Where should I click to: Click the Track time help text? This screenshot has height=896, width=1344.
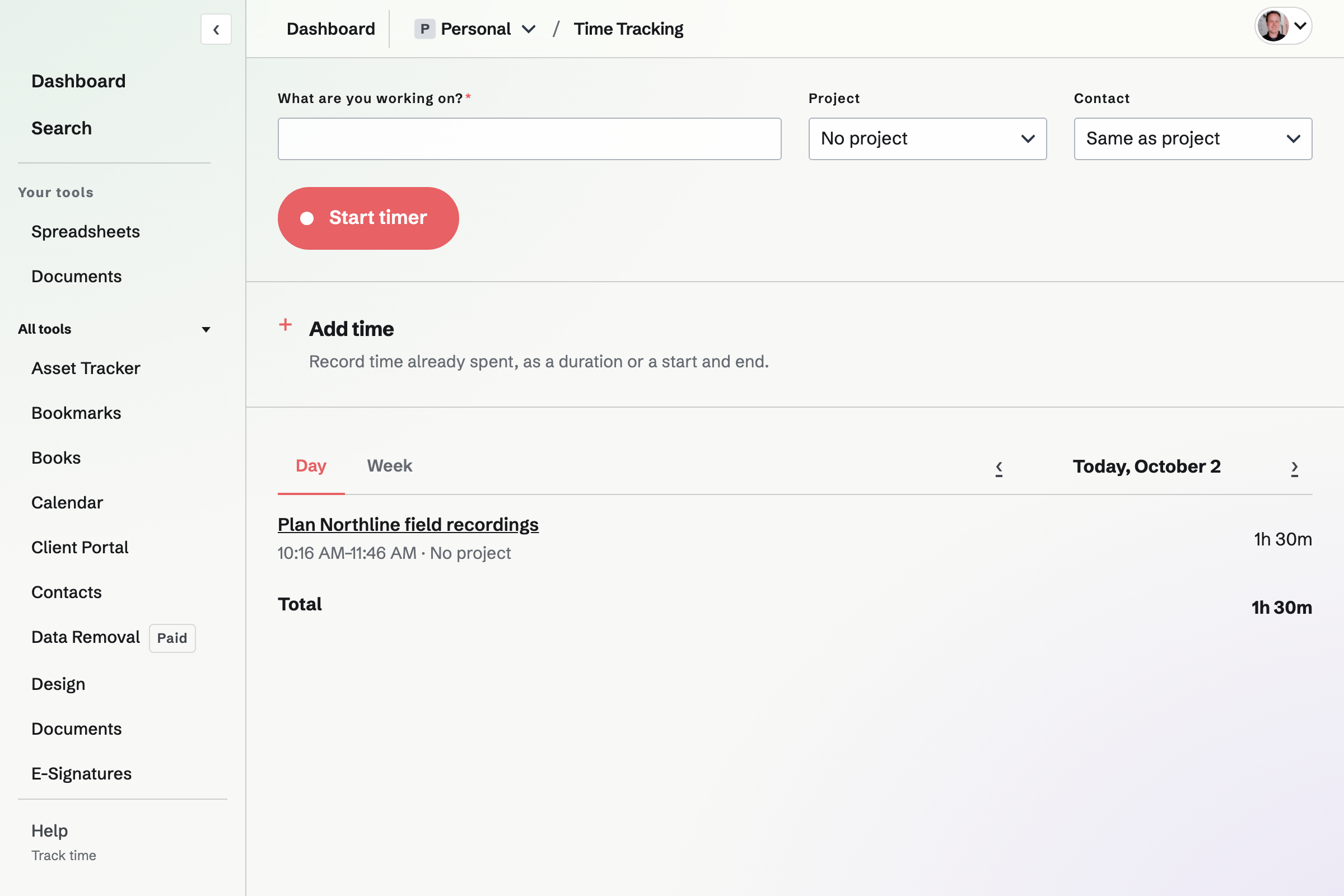coord(63,855)
